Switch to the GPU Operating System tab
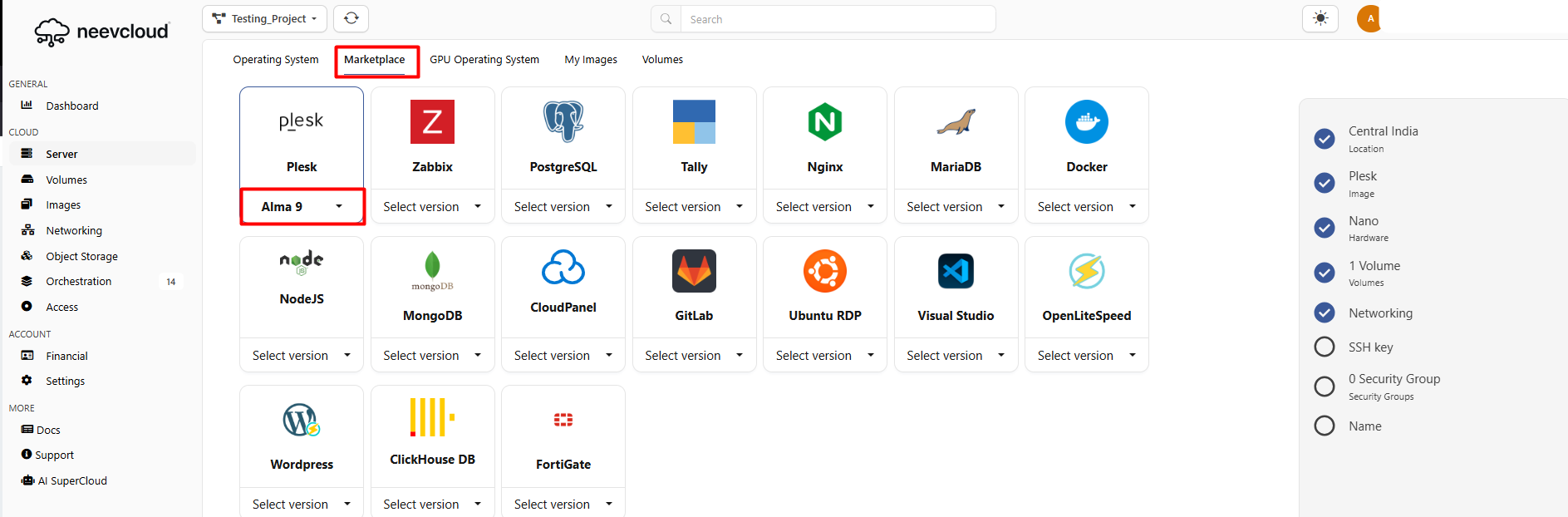1568x517 pixels. pyautogui.click(x=484, y=60)
